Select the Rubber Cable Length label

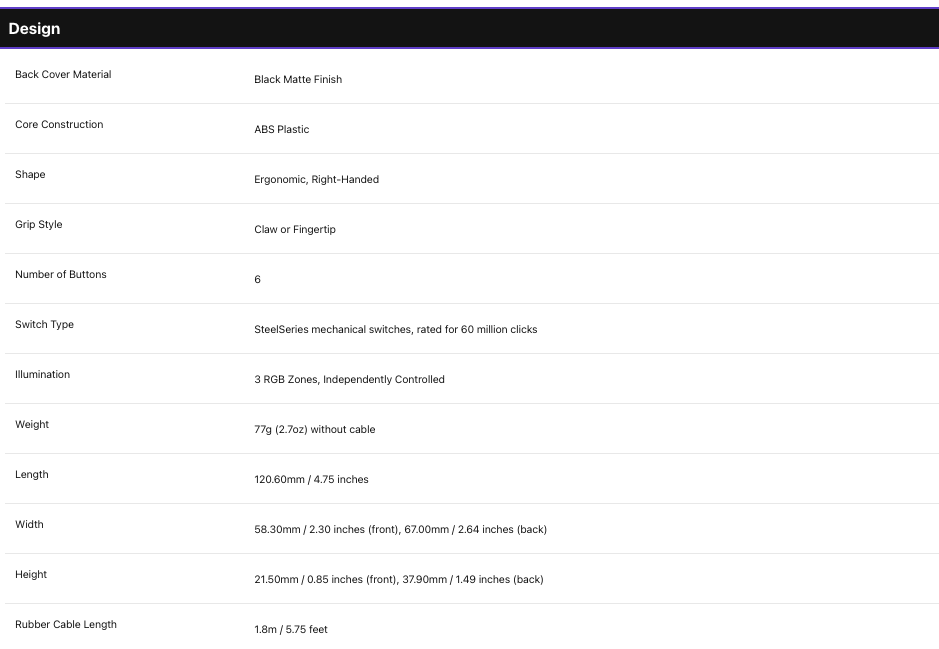[x=66, y=624]
